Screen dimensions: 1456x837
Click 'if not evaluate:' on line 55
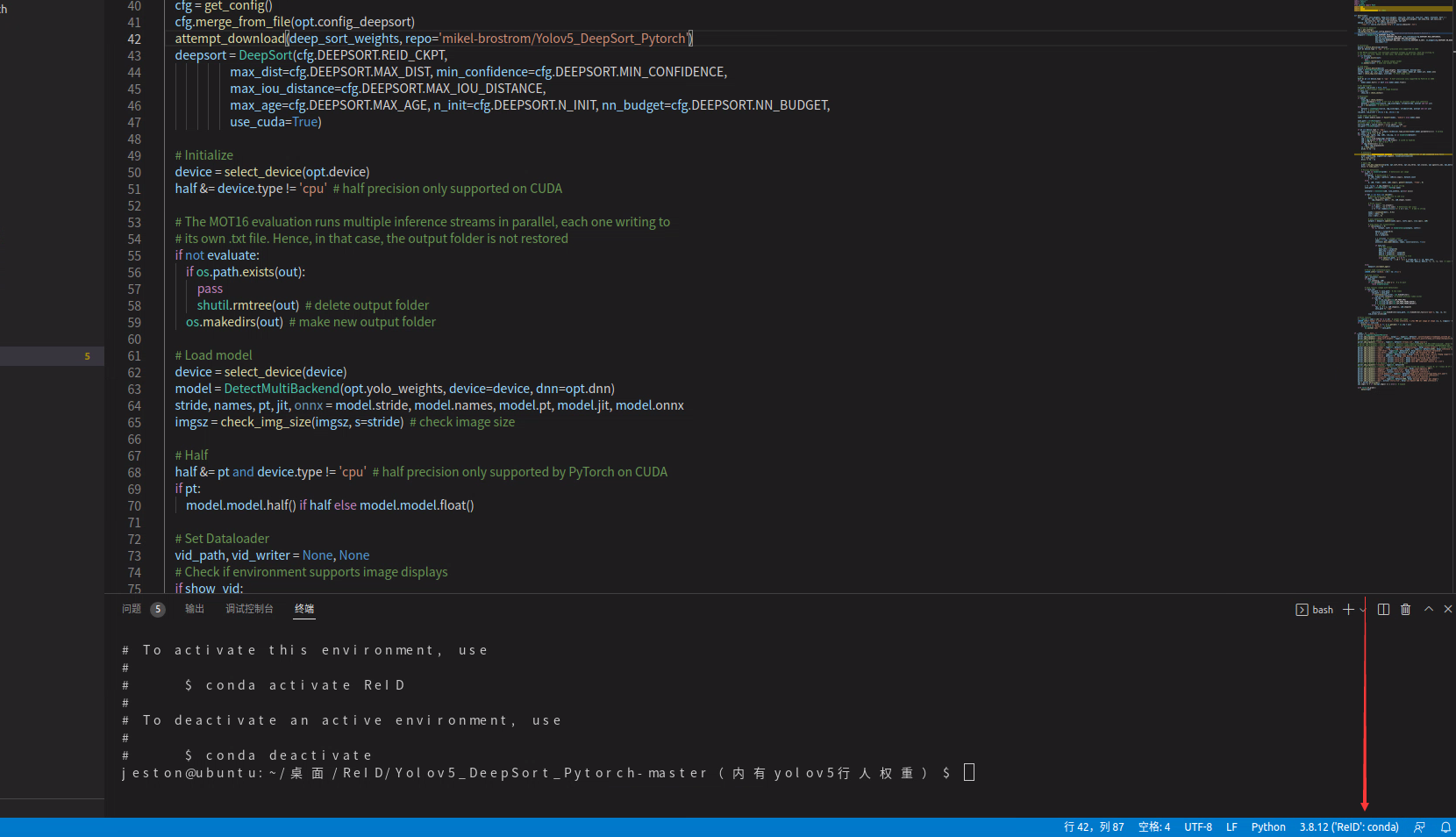pos(217,255)
